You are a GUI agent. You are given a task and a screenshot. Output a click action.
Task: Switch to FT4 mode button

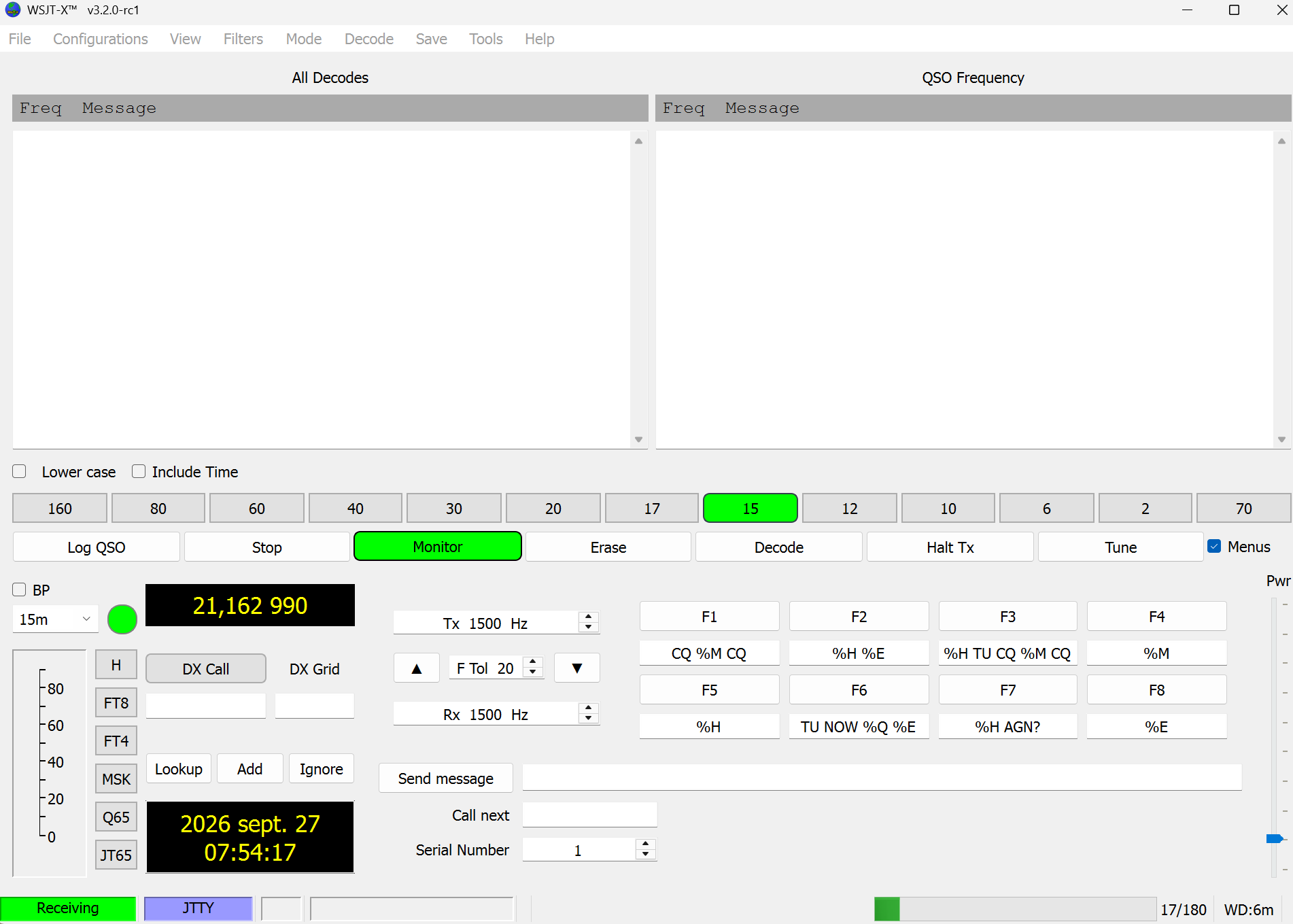pyautogui.click(x=116, y=741)
